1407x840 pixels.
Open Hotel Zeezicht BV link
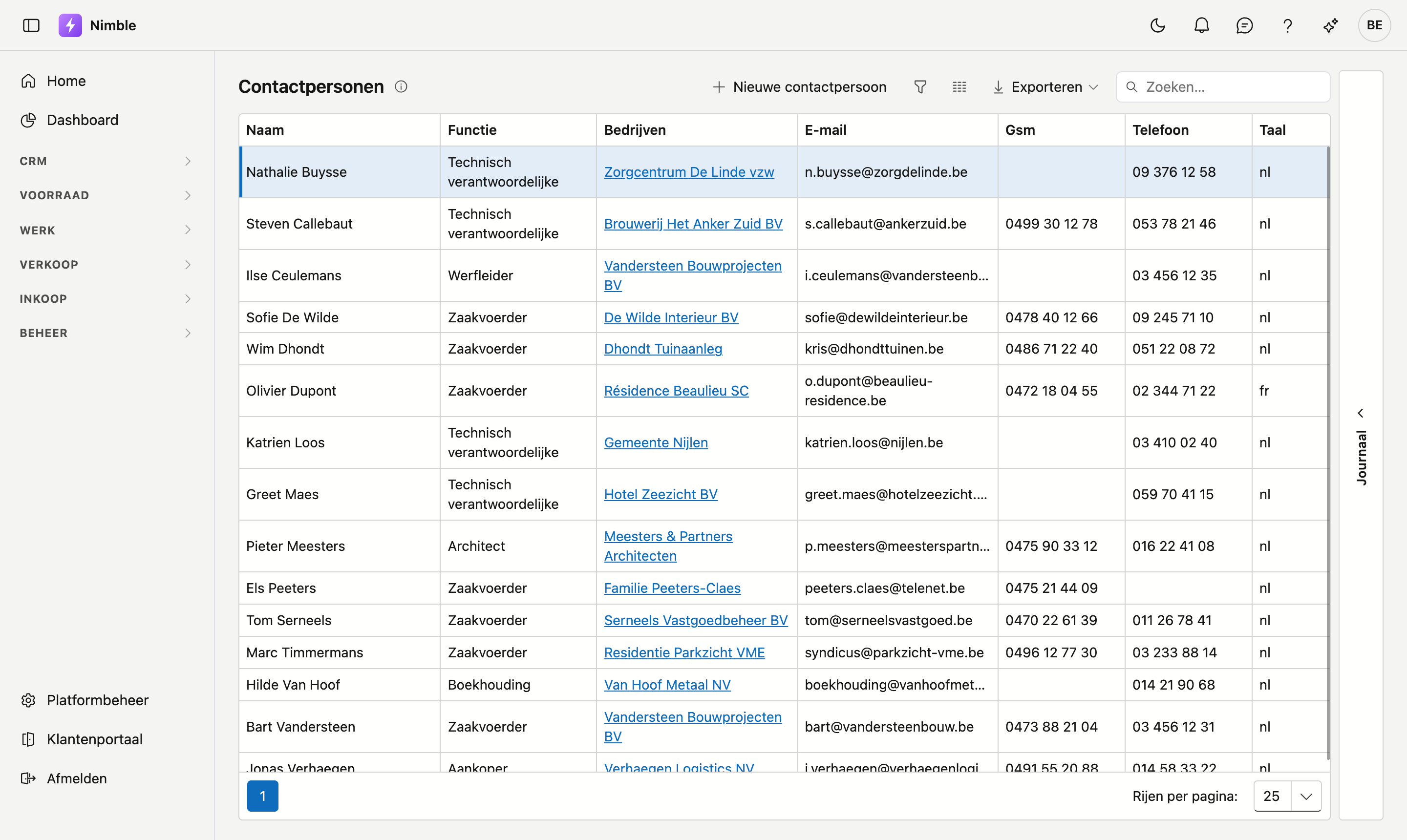coord(661,494)
